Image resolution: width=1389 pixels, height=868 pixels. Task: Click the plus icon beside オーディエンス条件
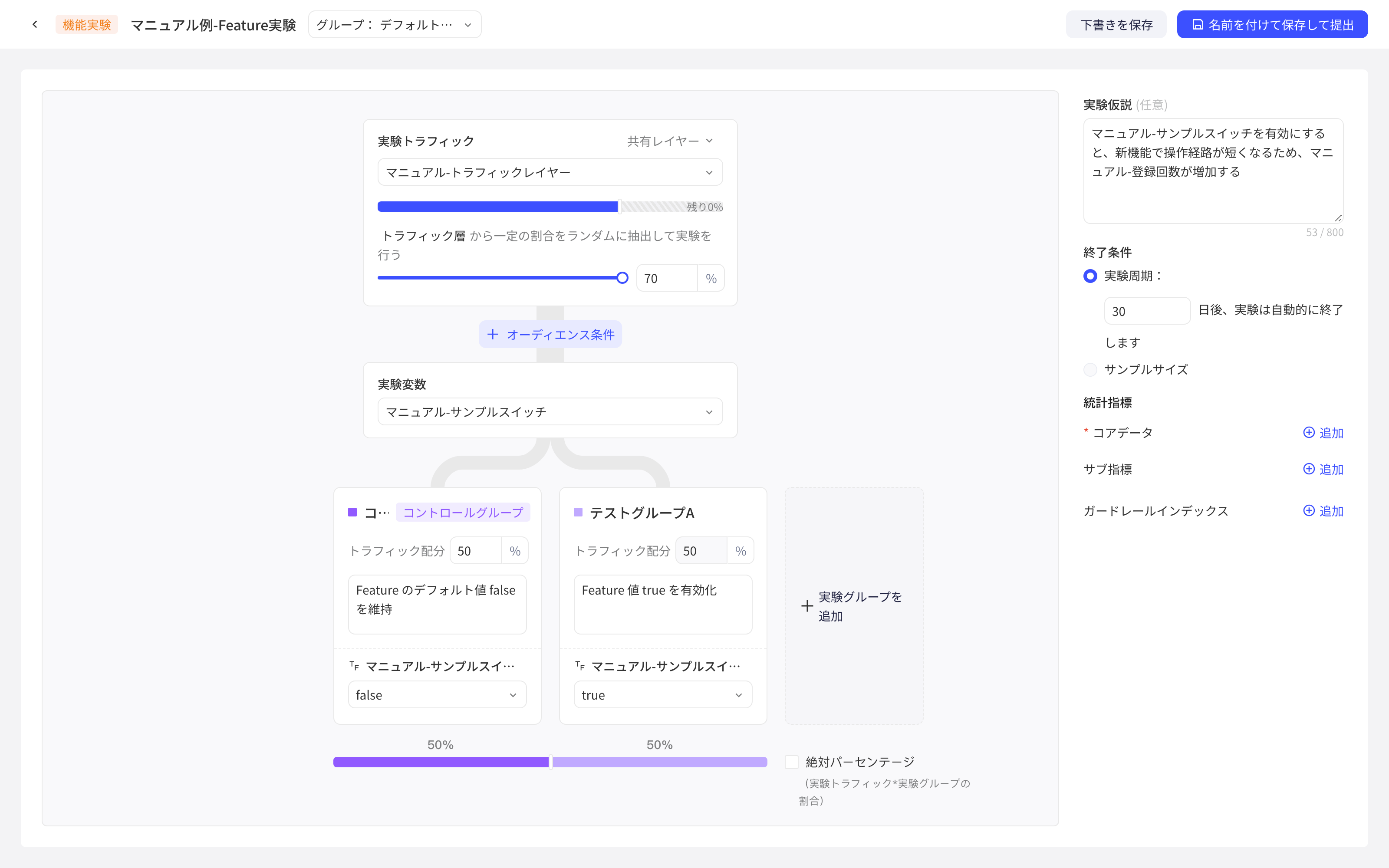[493, 334]
